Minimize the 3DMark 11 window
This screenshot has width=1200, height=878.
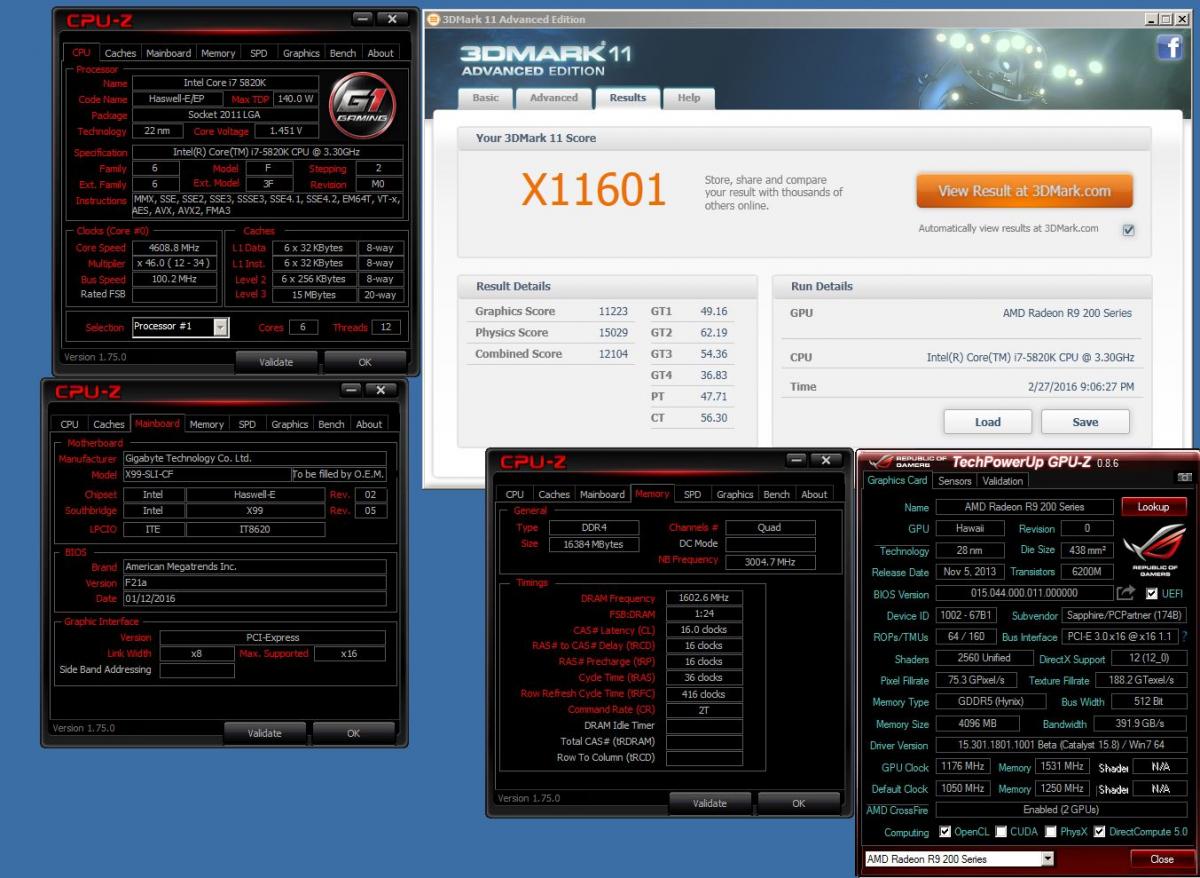tap(1152, 19)
